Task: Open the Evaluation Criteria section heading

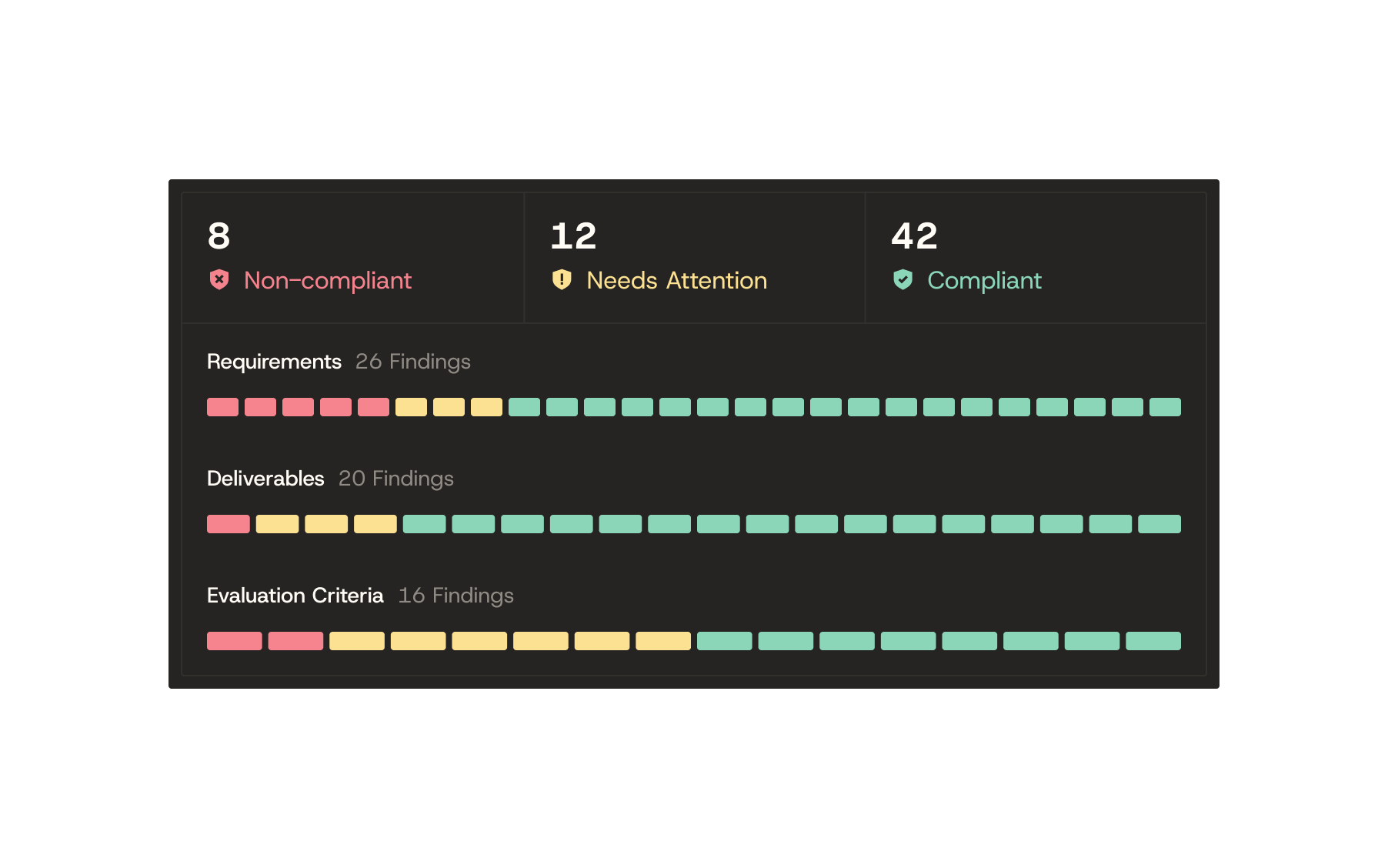Action: click(295, 596)
